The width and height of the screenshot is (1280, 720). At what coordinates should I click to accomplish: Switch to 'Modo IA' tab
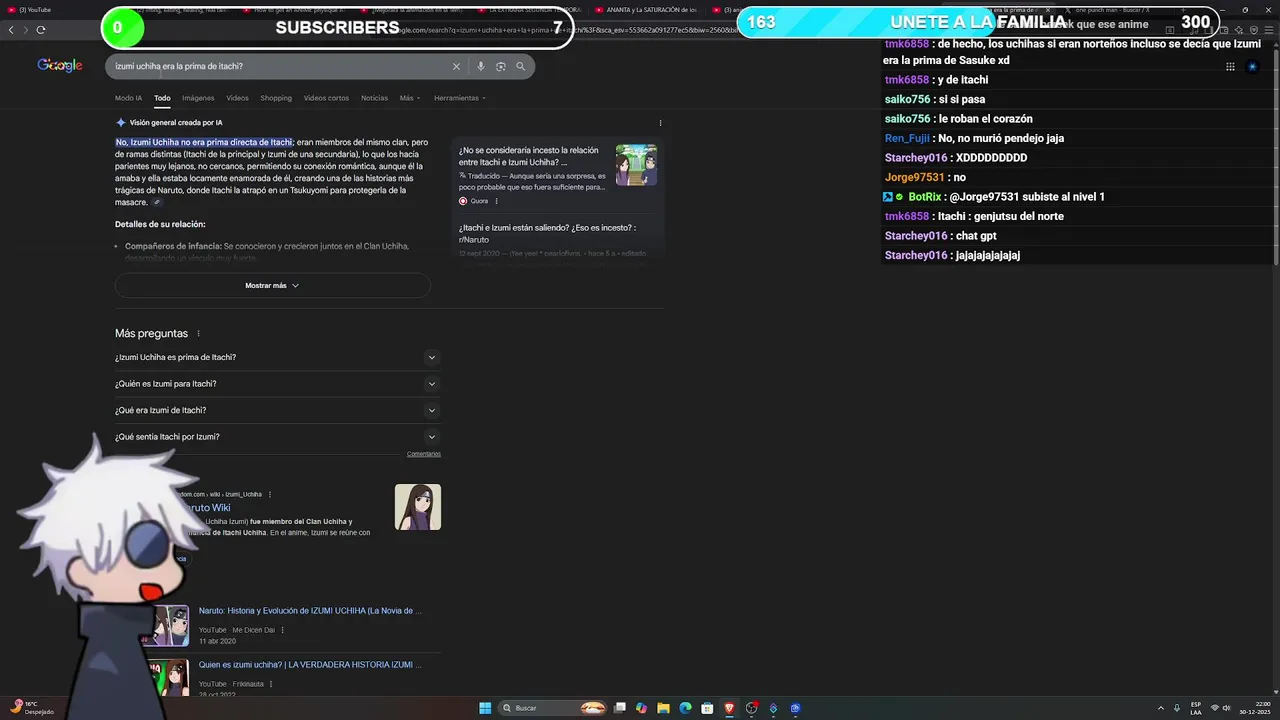click(x=128, y=98)
